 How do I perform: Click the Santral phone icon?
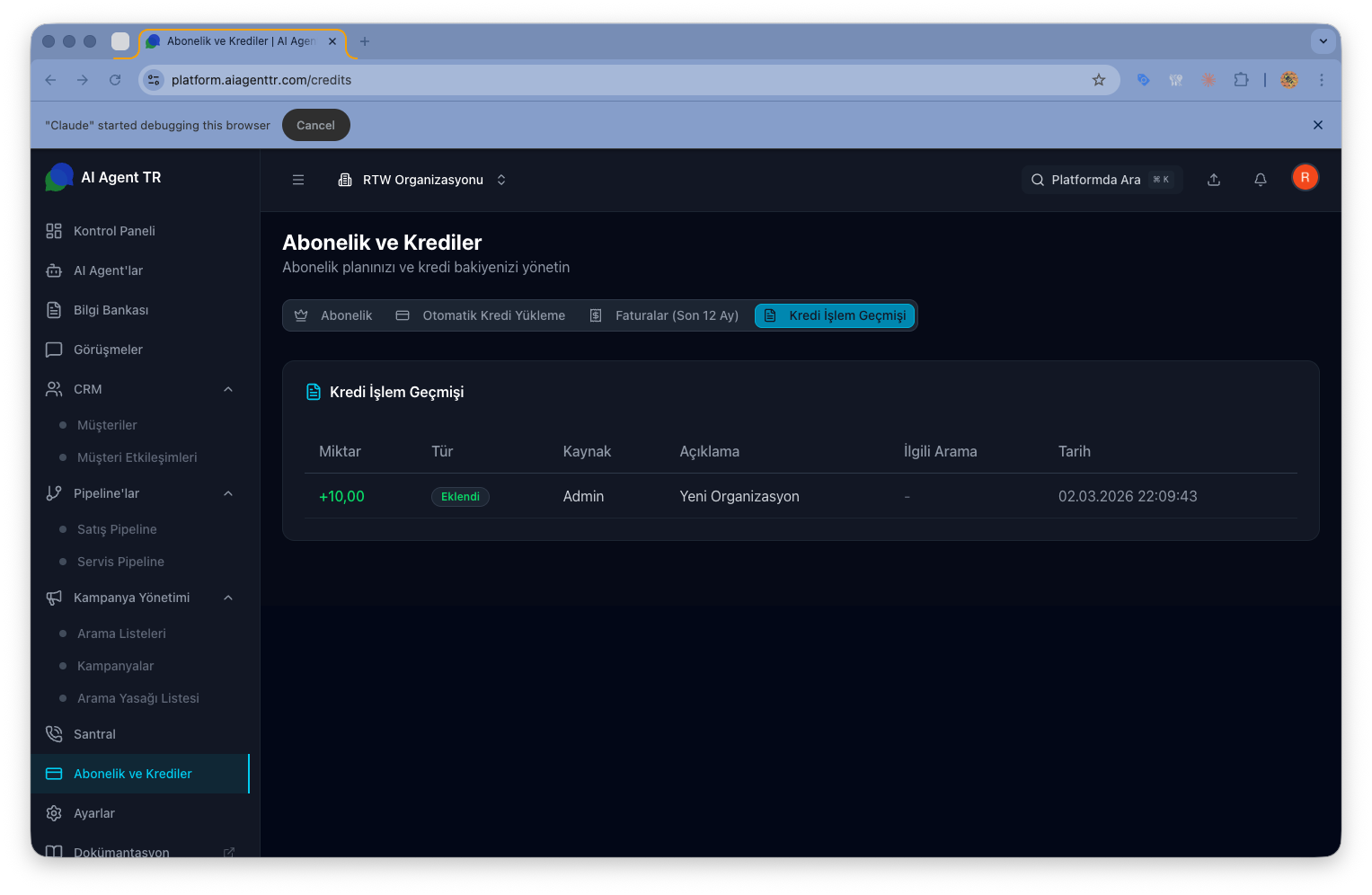[54, 734]
